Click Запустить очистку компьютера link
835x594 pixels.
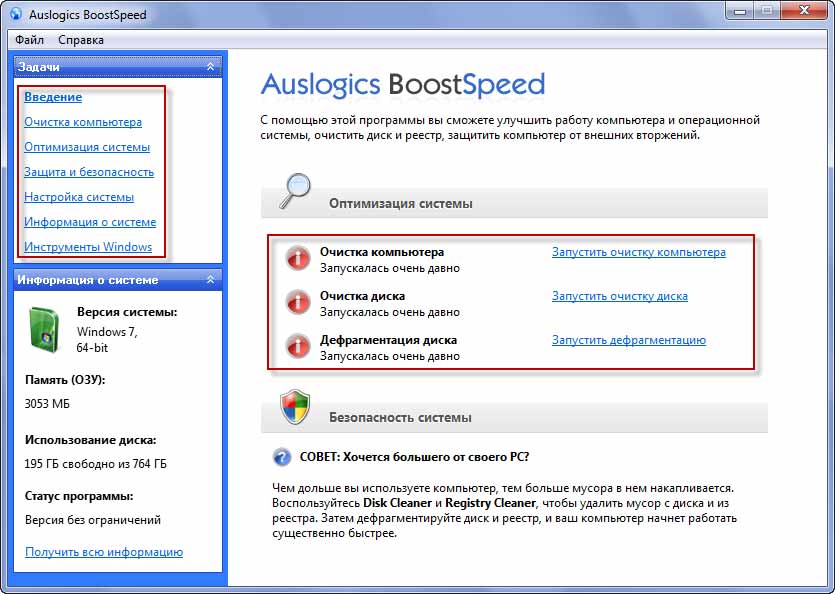coord(638,252)
